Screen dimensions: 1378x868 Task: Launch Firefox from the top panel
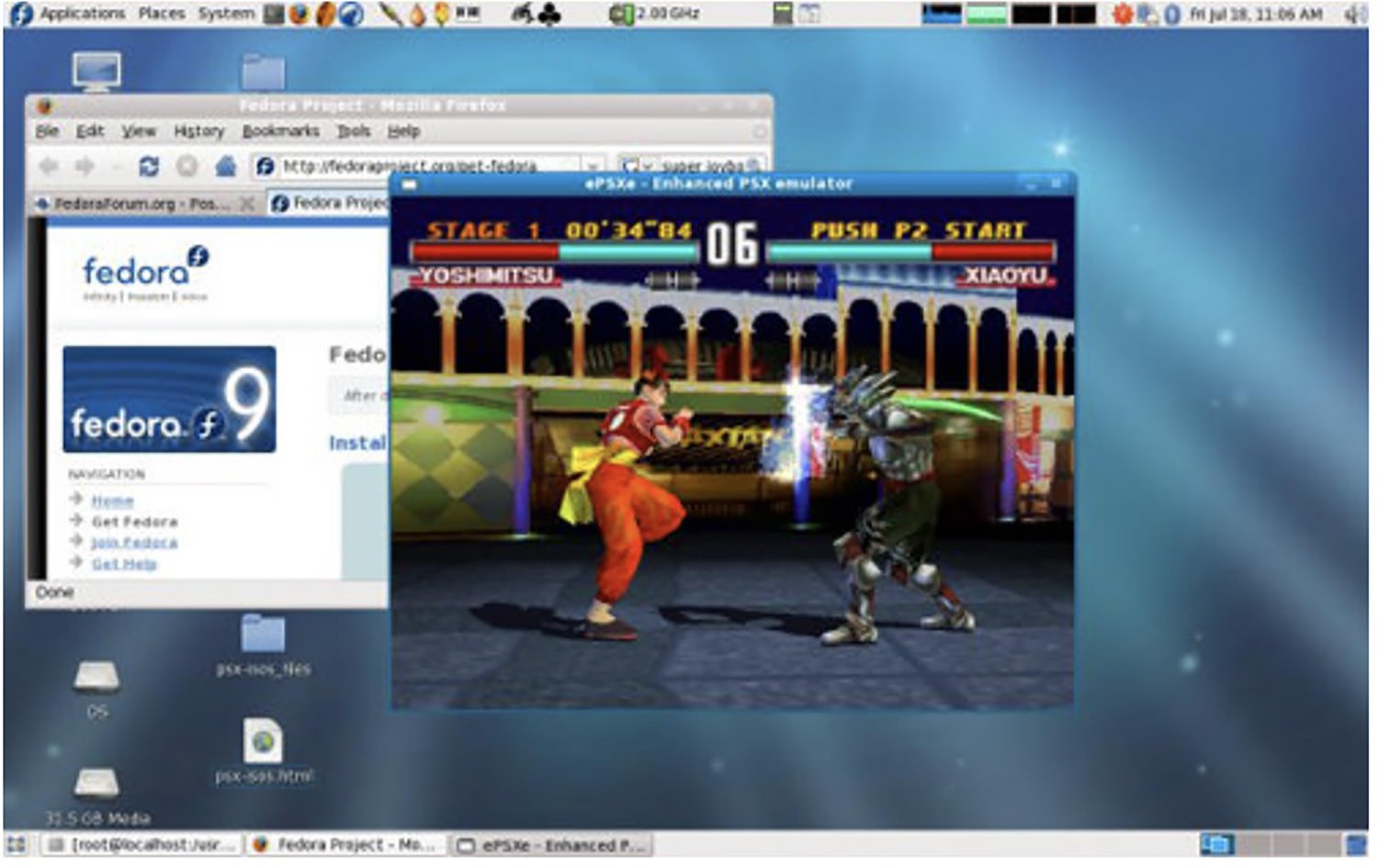(x=299, y=14)
